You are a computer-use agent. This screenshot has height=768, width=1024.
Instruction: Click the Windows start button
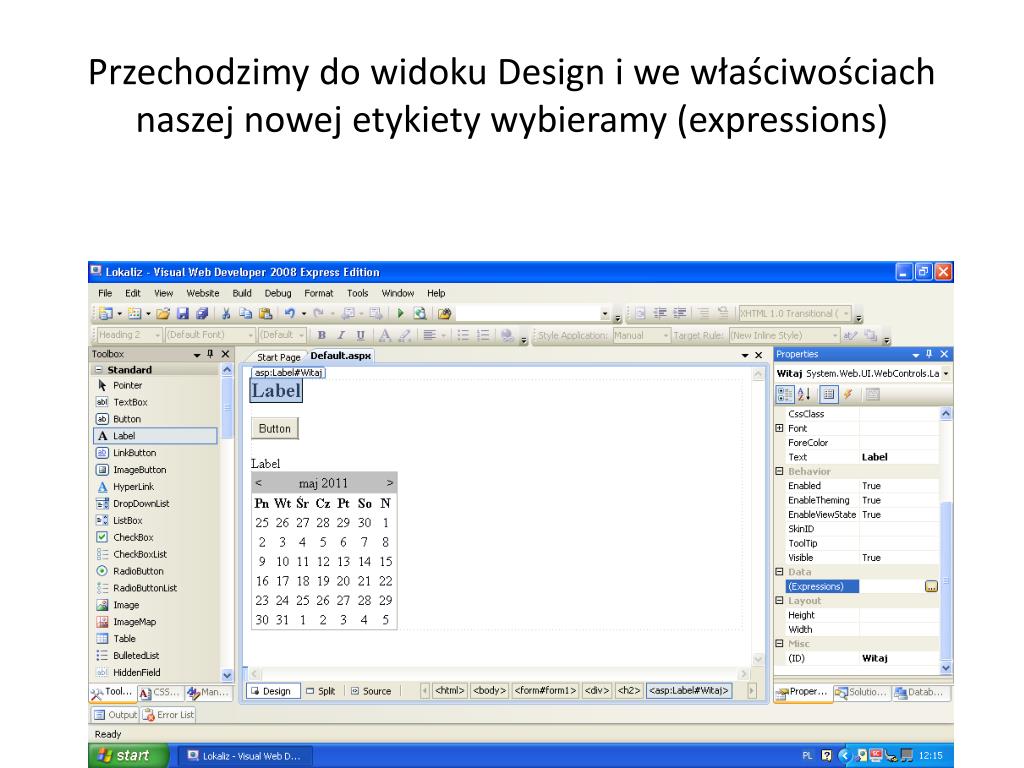click(129, 756)
